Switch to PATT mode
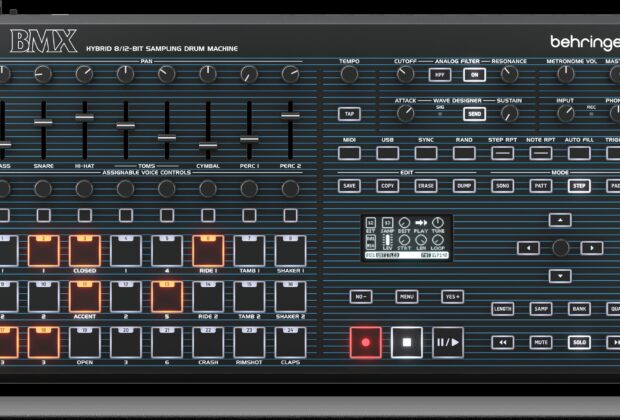Viewport: 620px width, 420px height. coord(541,186)
